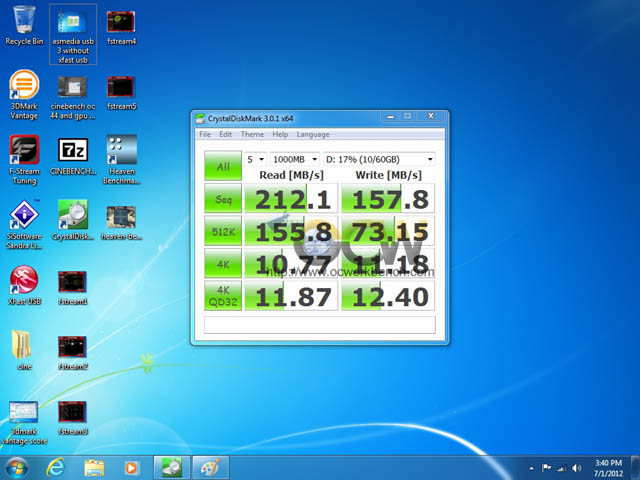Screen dimensions: 640x480
Task: Open the Language menu
Action: pyautogui.click(x=313, y=134)
